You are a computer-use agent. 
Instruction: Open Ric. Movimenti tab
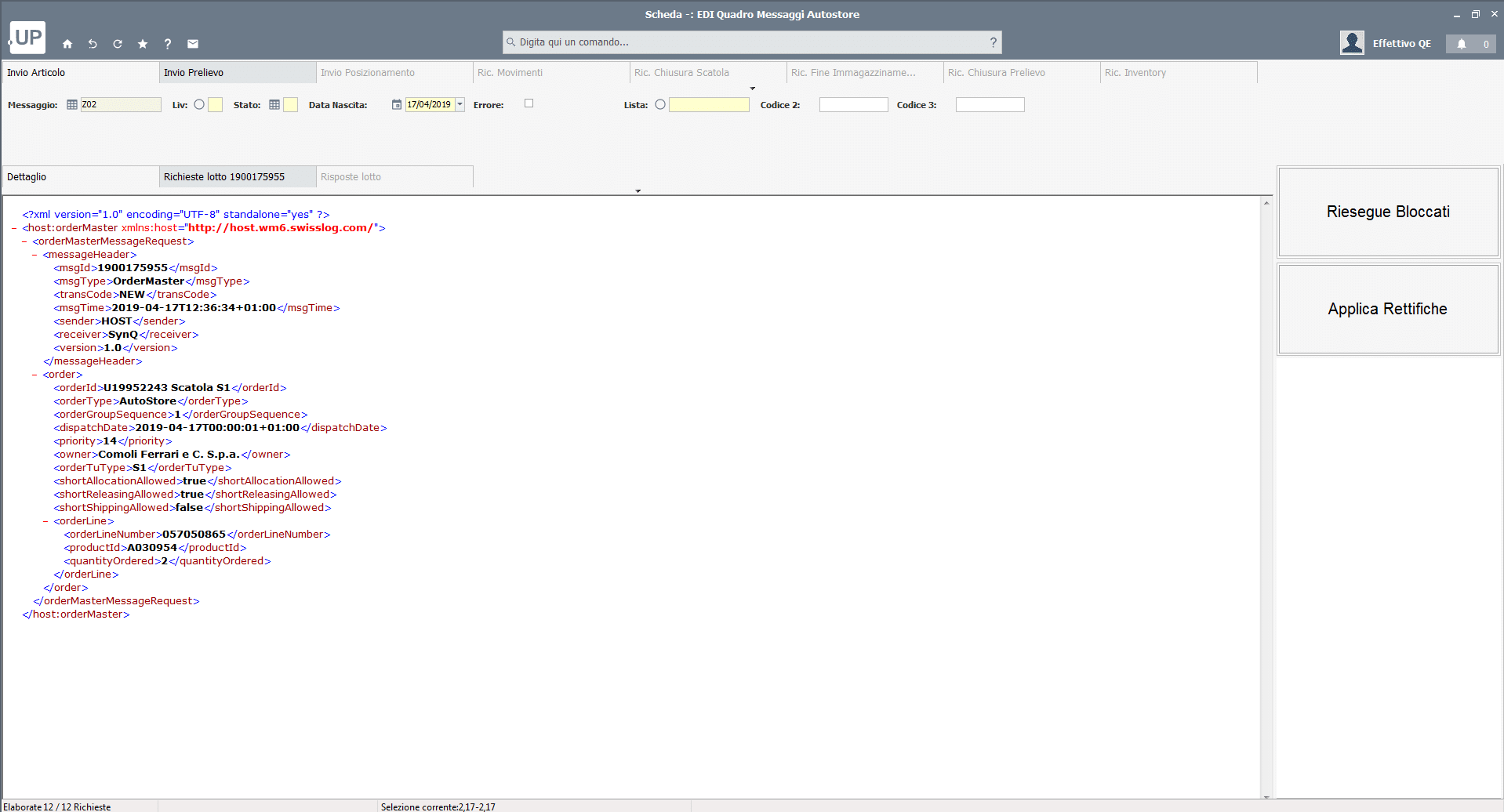(551, 72)
